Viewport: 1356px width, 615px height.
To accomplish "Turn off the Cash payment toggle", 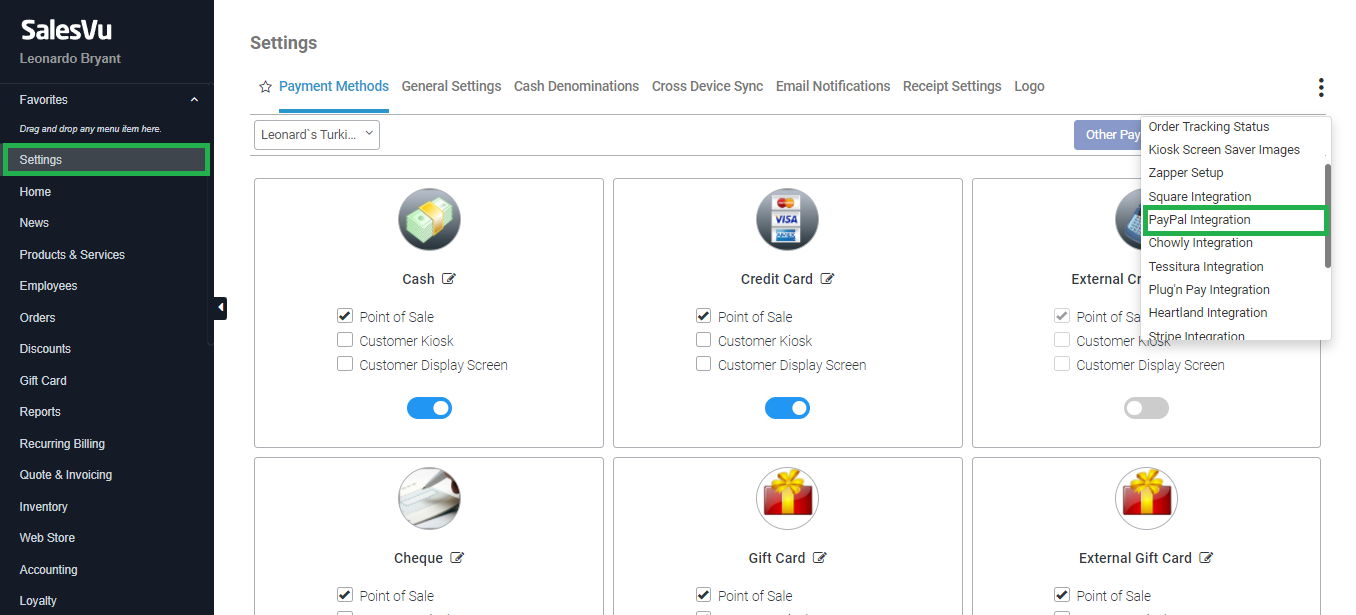I will (429, 408).
